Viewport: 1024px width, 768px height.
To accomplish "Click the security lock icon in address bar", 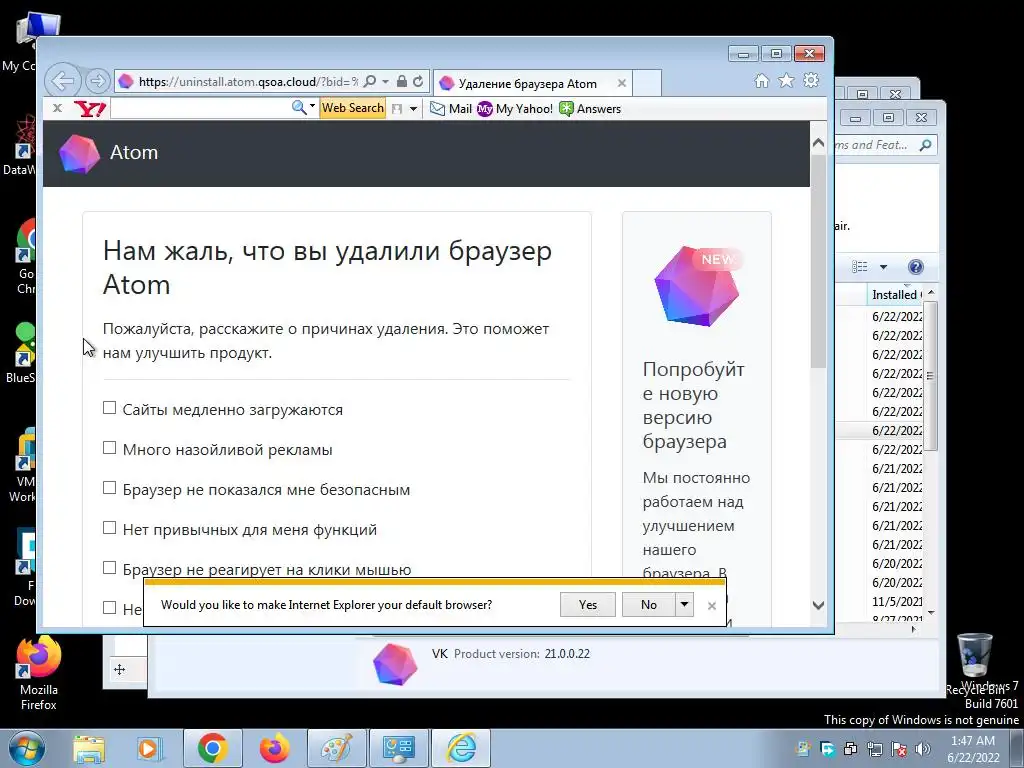I will 402,82.
